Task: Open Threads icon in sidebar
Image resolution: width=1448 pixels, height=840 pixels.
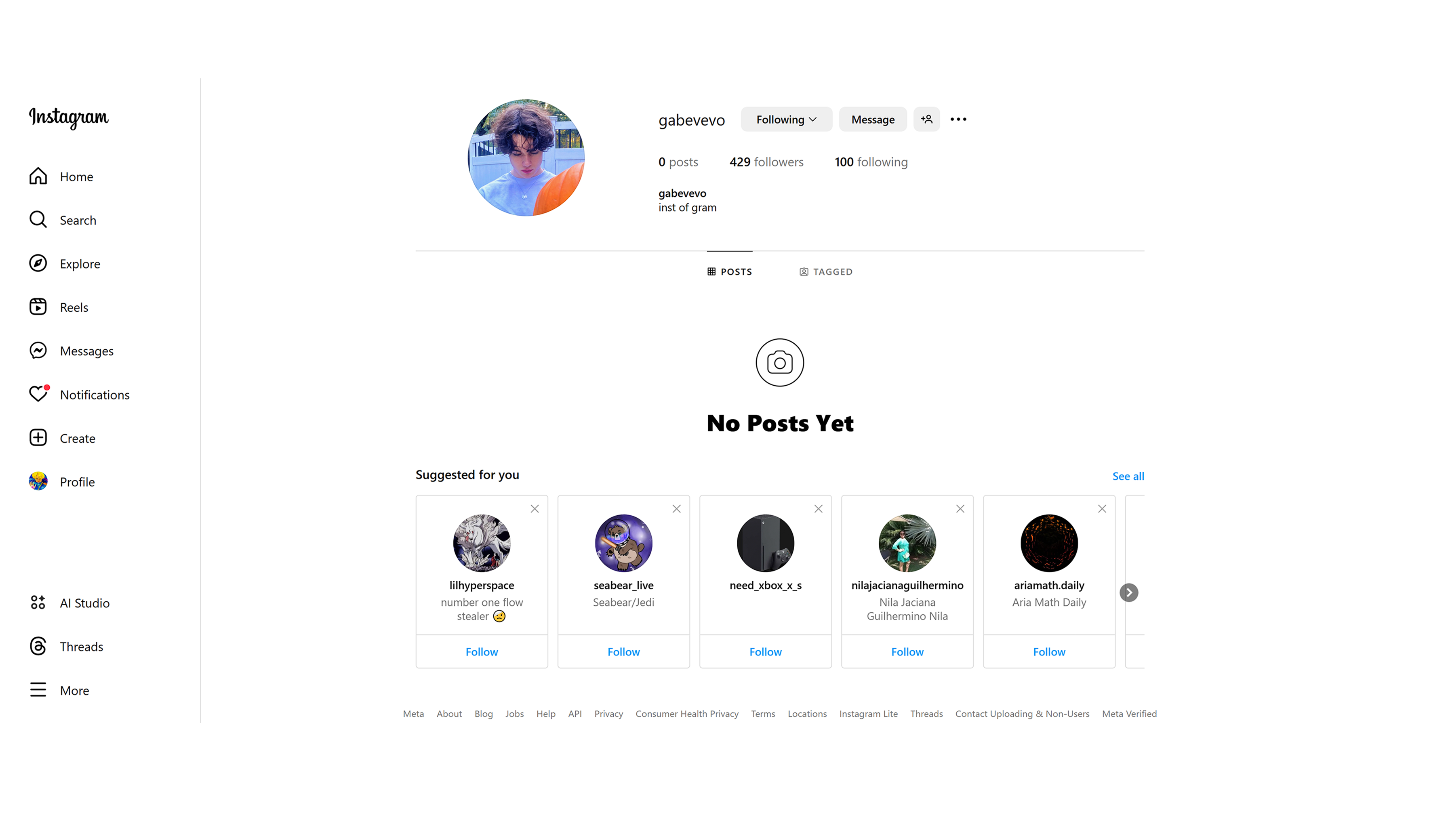Action: point(38,647)
